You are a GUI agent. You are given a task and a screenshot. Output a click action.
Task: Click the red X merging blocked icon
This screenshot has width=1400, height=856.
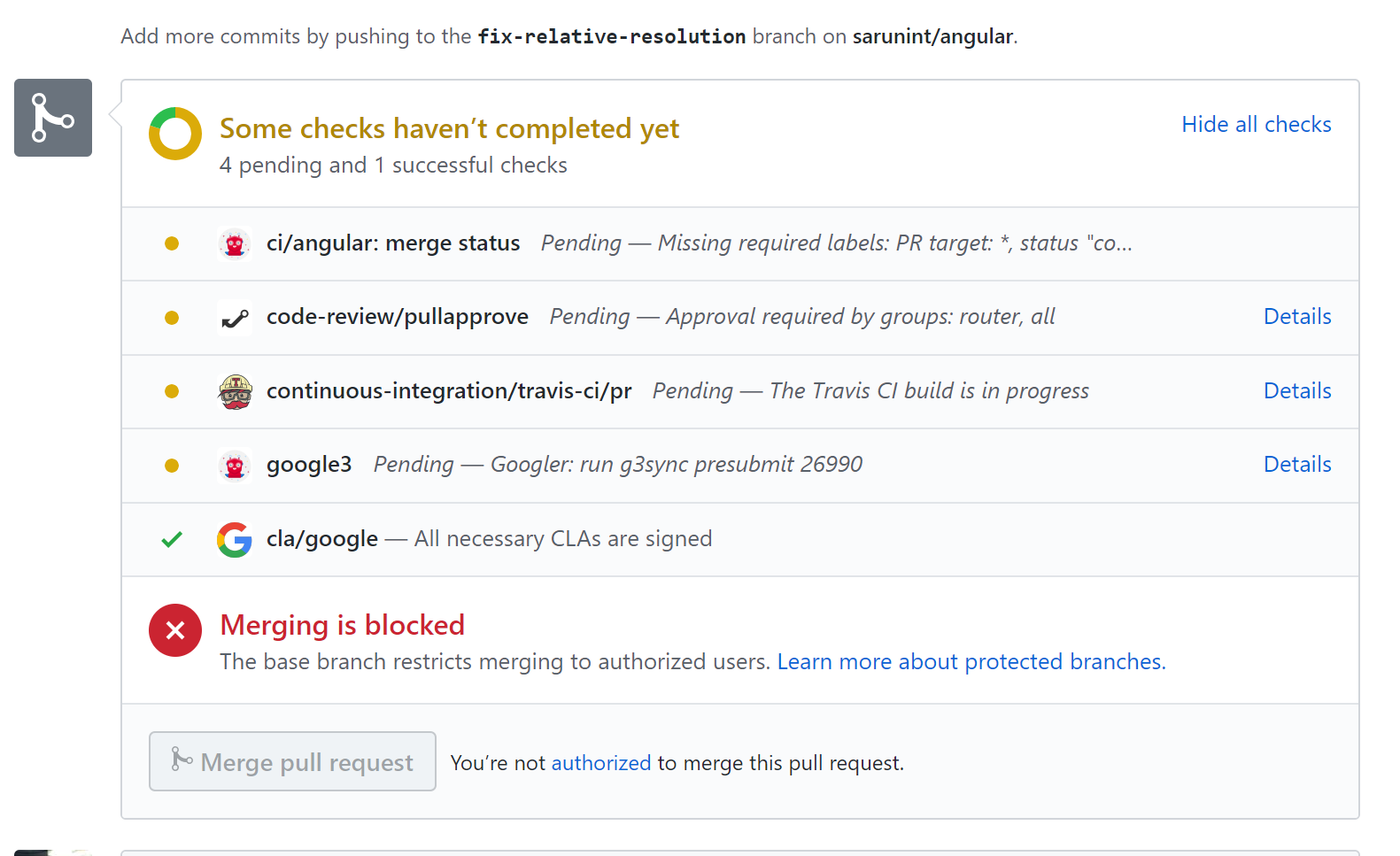click(x=174, y=630)
